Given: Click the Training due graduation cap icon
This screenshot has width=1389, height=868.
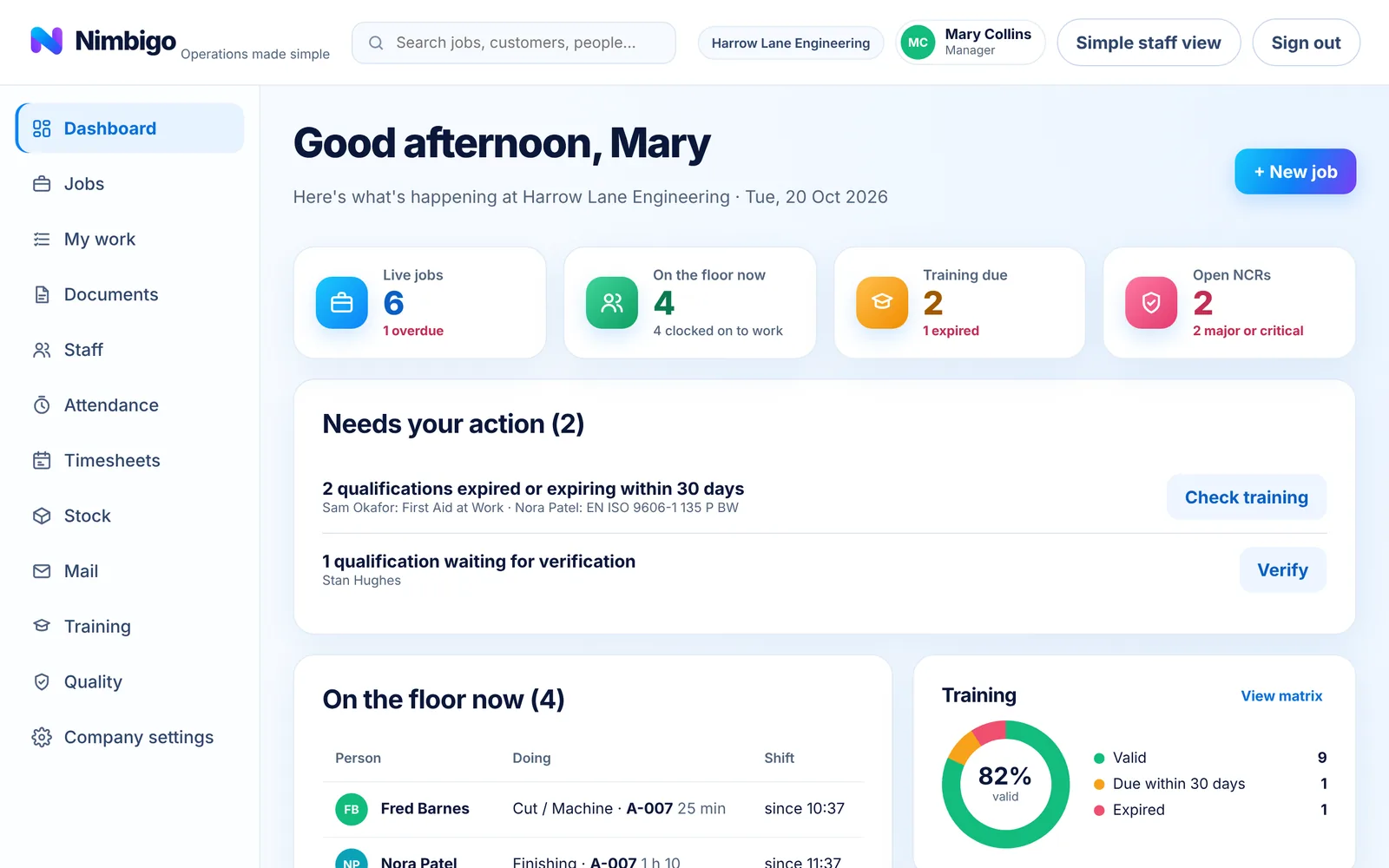Looking at the screenshot, I should pyautogui.click(x=882, y=303).
